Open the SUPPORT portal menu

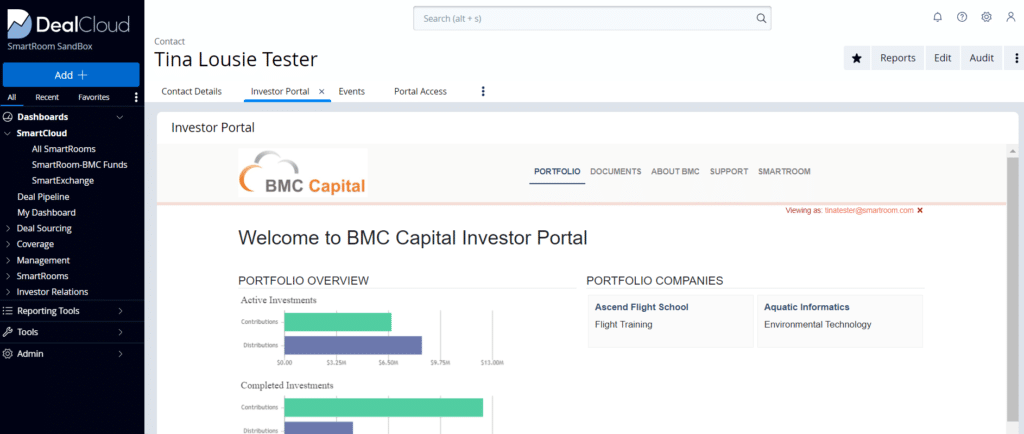coord(729,172)
